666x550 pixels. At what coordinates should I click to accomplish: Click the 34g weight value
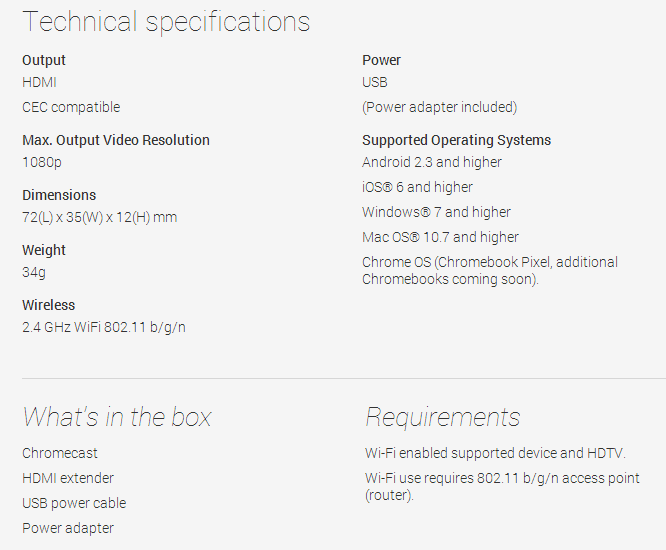tap(34, 272)
